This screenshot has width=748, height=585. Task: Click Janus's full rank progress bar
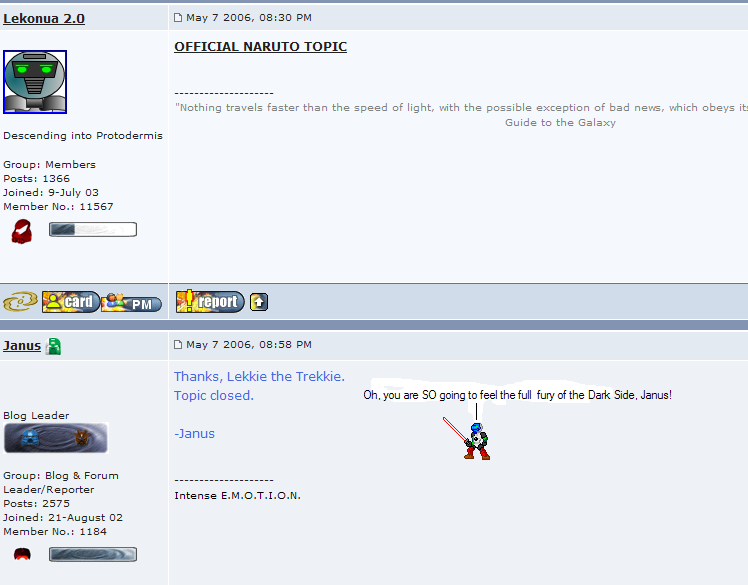point(93,554)
